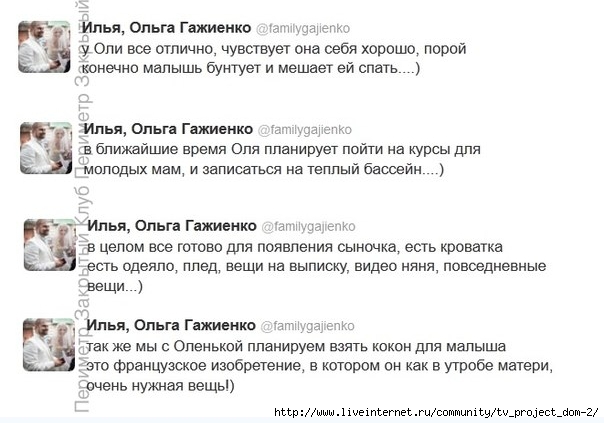Image resolution: width=604 pixels, height=423 pixels.
Task: Click avatar of tweet about курсы для молодых мам
Action: pyautogui.click(x=46, y=148)
